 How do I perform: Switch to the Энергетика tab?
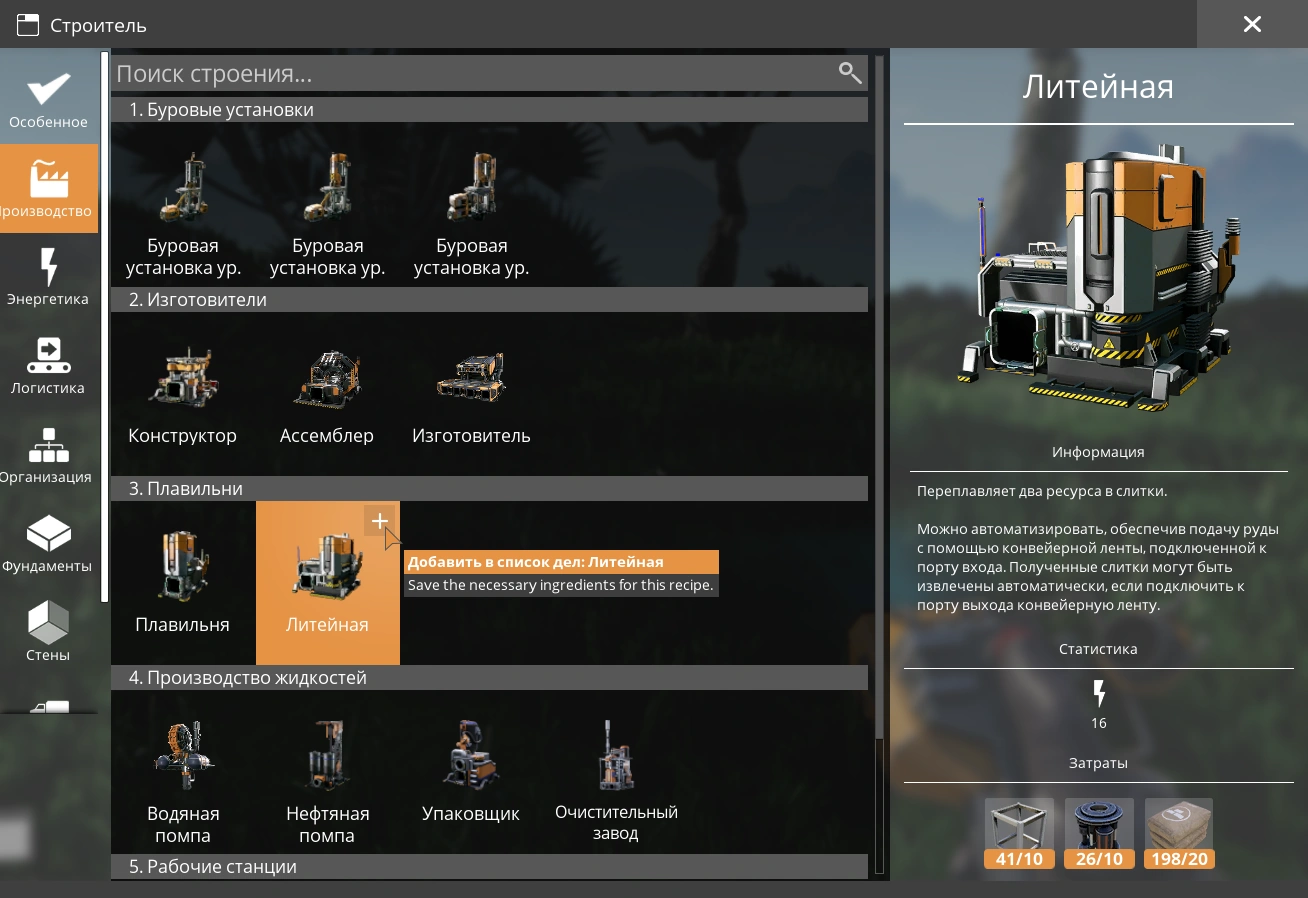click(49, 277)
